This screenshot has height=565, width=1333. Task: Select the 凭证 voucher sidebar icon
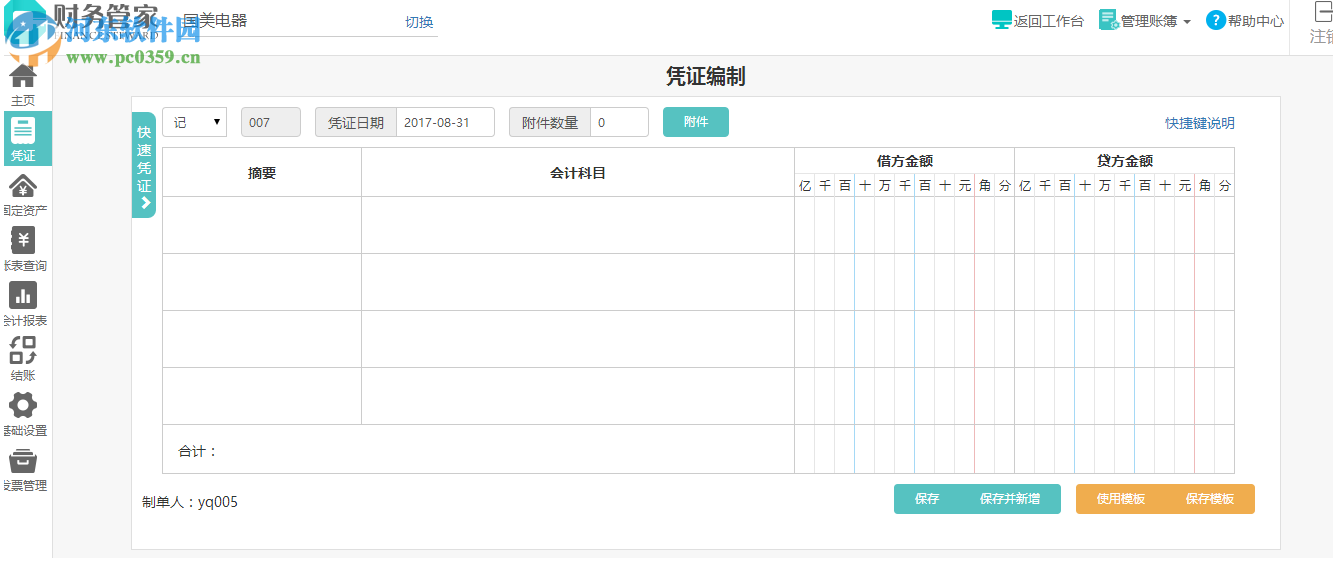pyautogui.click(x=23, y=130)
